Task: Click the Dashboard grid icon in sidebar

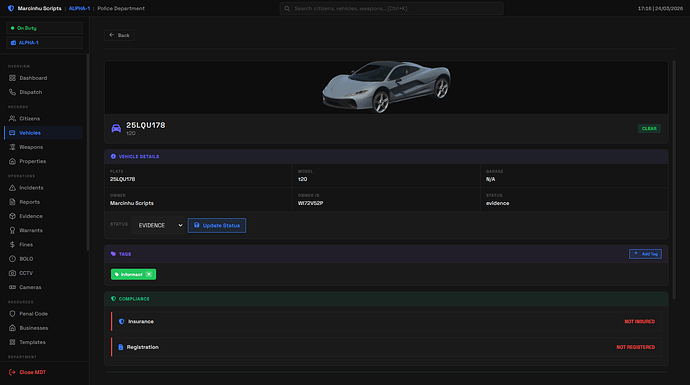Action: coord(12,78)
